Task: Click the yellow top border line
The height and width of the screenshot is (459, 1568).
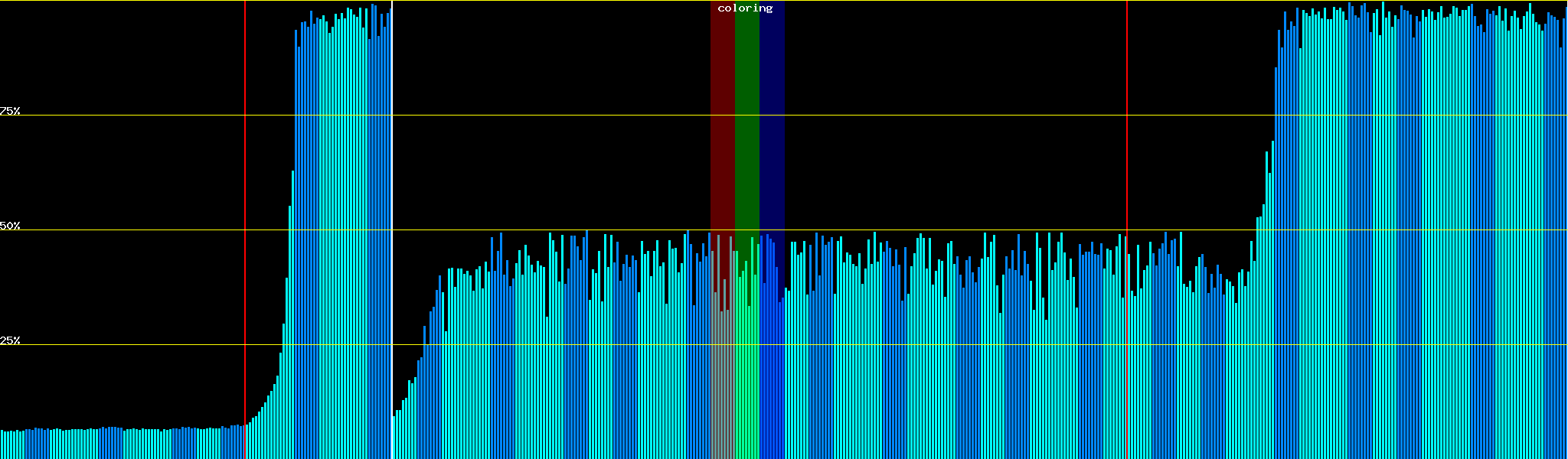Action: point(919,1)
